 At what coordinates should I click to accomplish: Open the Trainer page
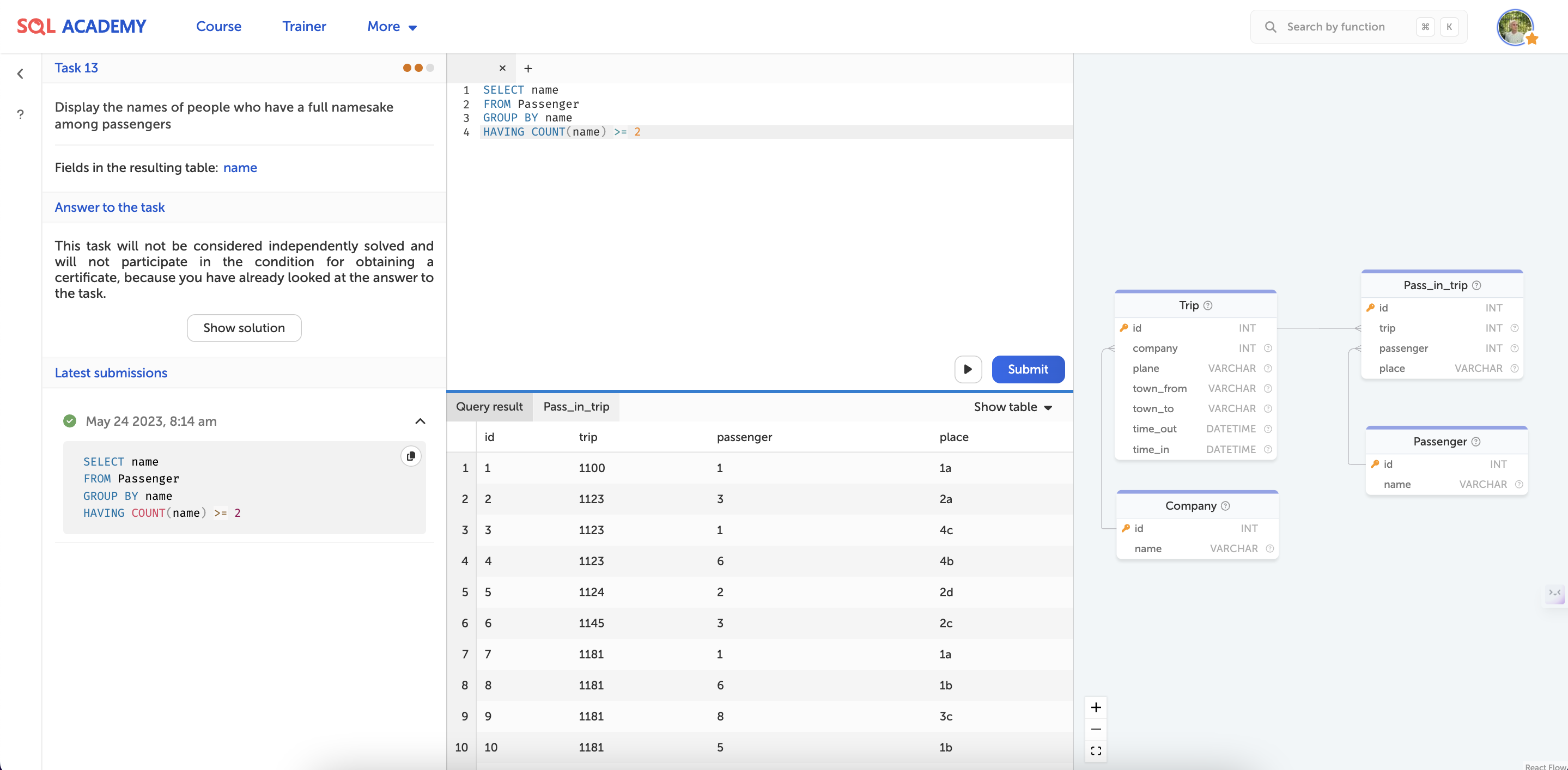click(304, 26)
